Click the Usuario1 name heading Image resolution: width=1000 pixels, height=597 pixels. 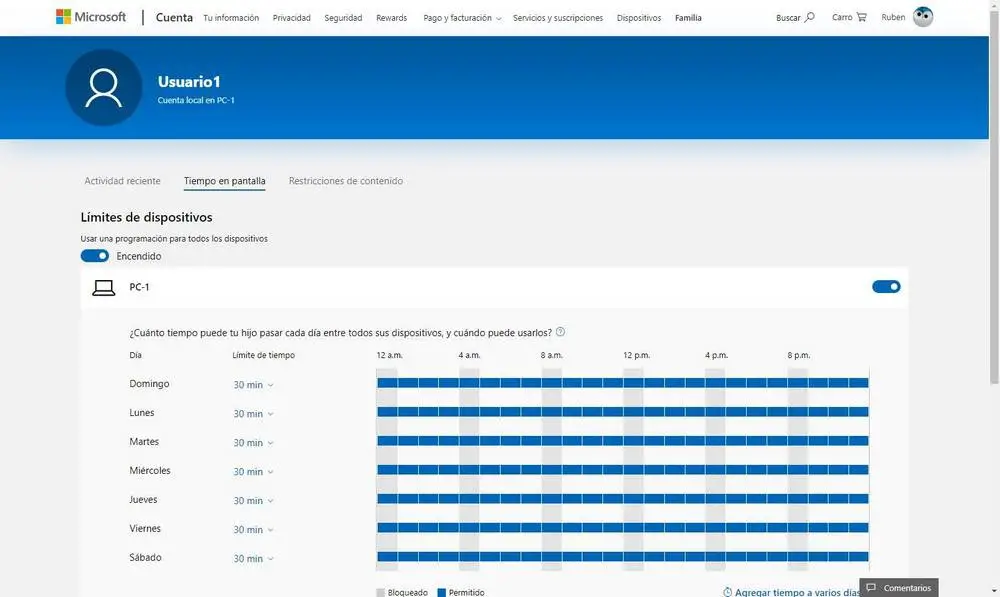pos(189,82)
